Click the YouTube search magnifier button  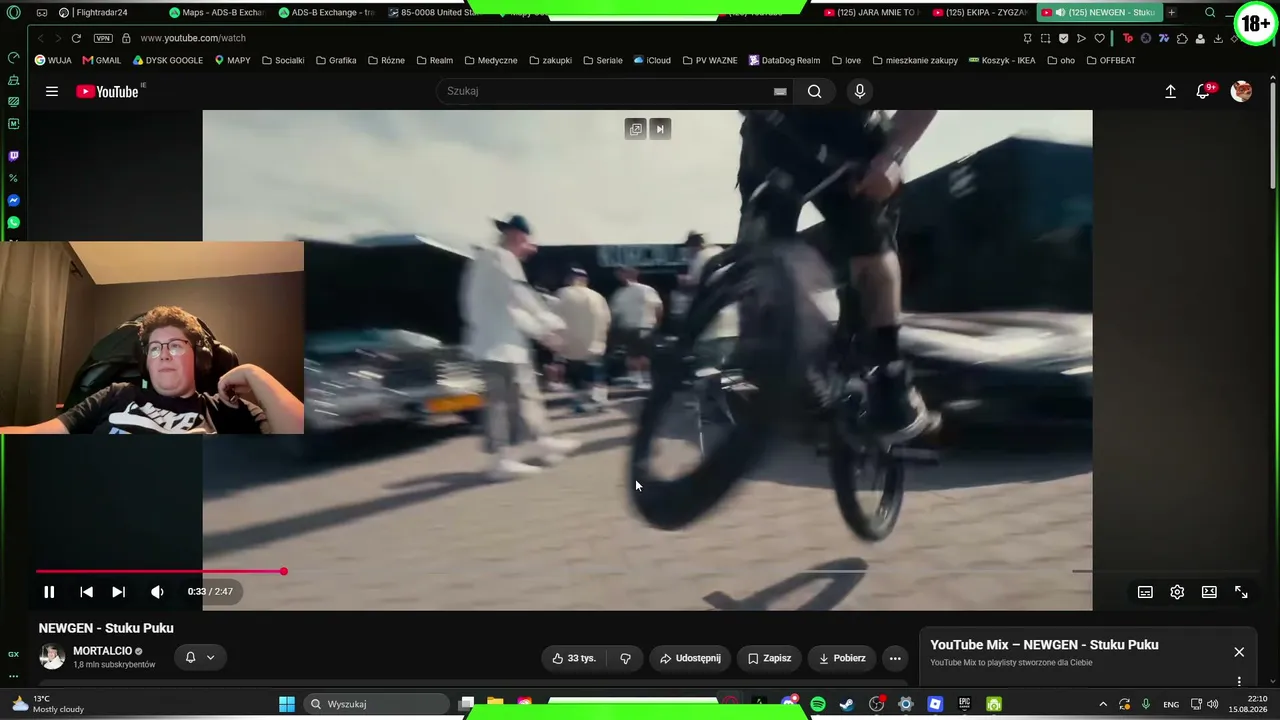(x=815, y=91)
